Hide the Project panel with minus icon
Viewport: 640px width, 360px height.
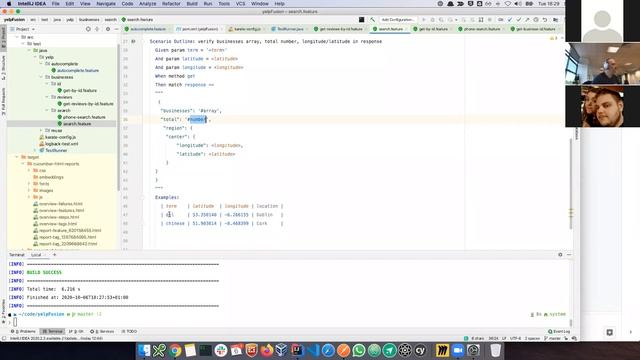tap(116, 29)
